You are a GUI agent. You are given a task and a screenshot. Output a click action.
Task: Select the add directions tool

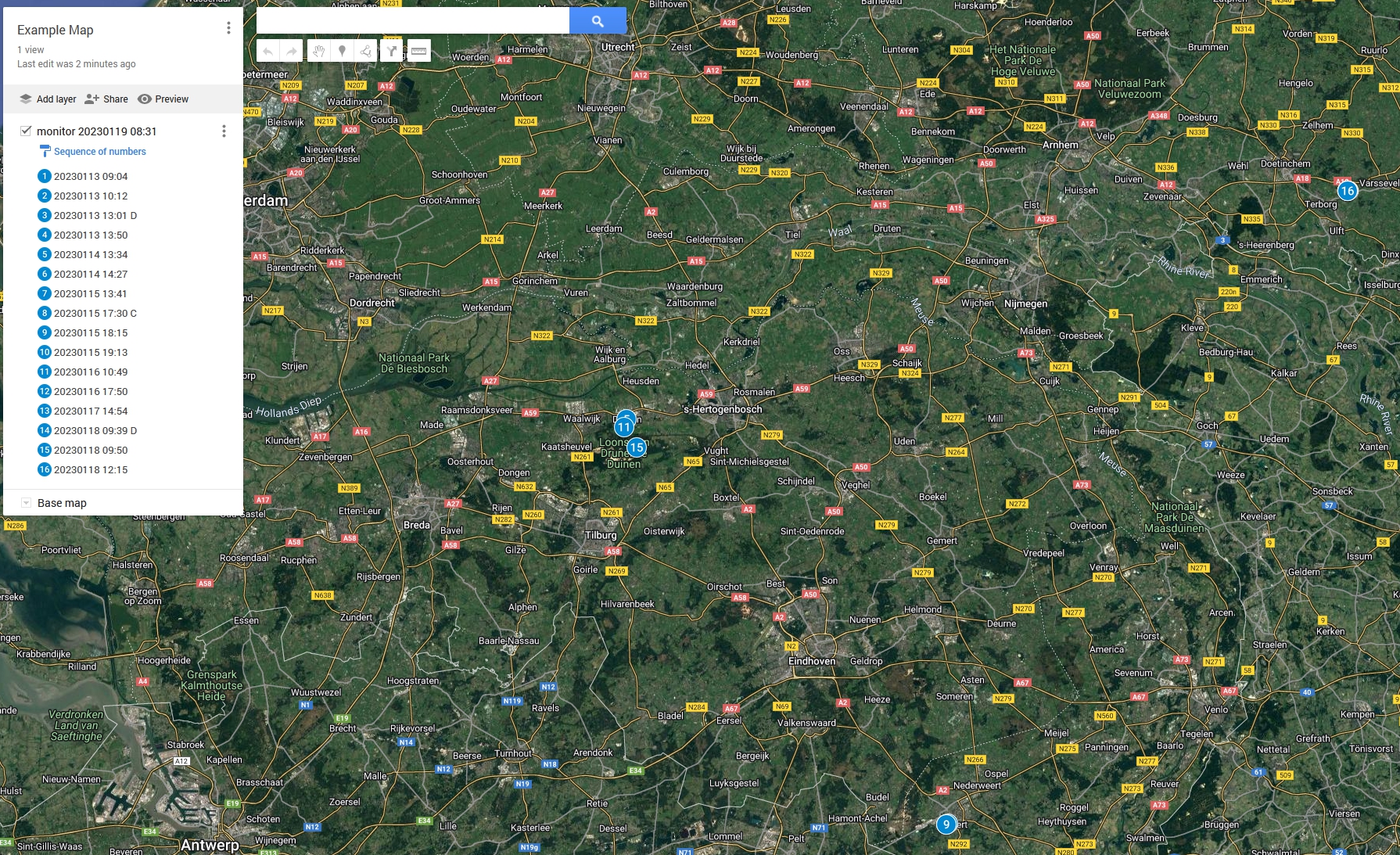392,52
